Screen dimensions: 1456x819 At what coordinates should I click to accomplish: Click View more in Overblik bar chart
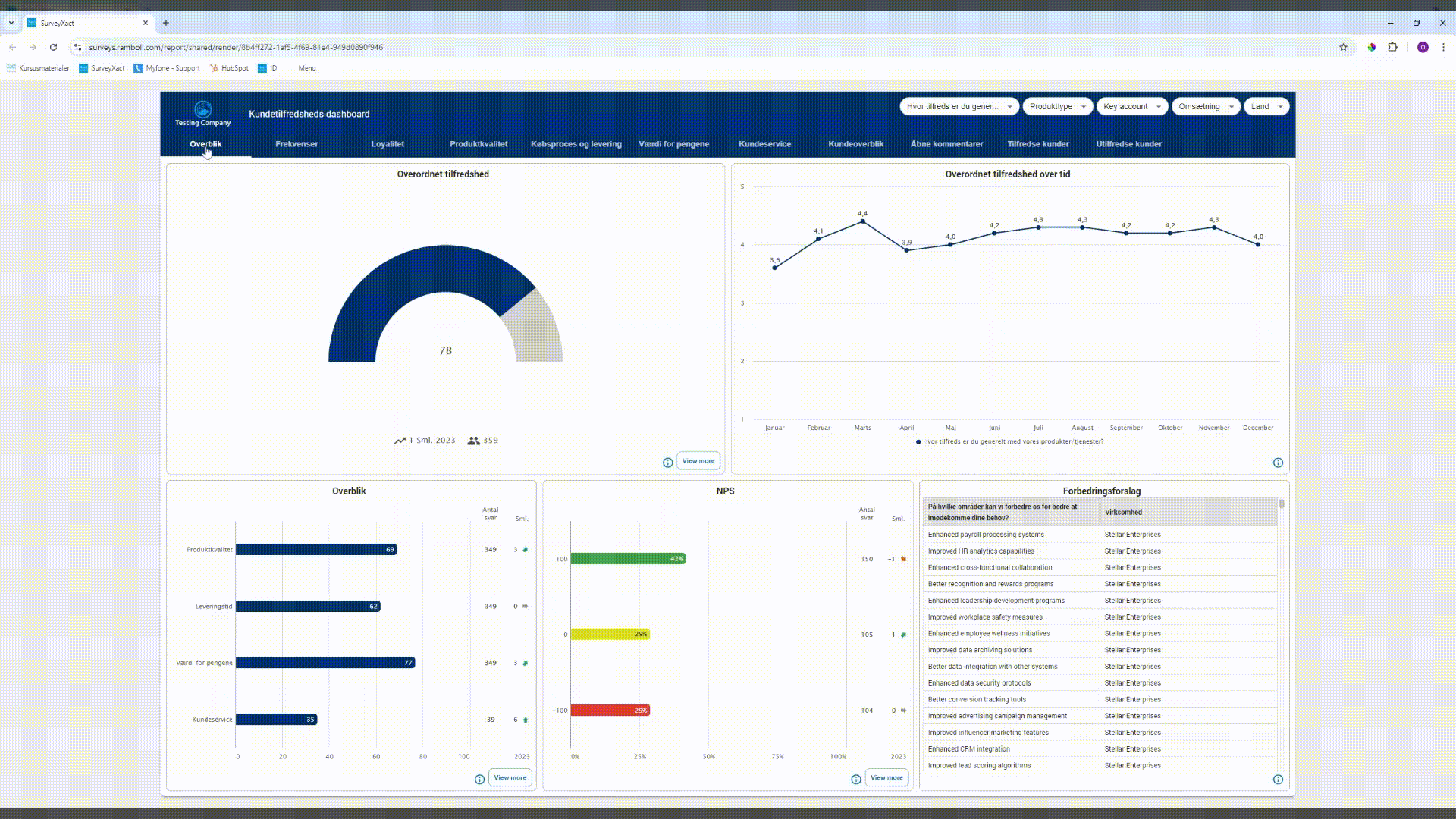[x=510, y=778]
